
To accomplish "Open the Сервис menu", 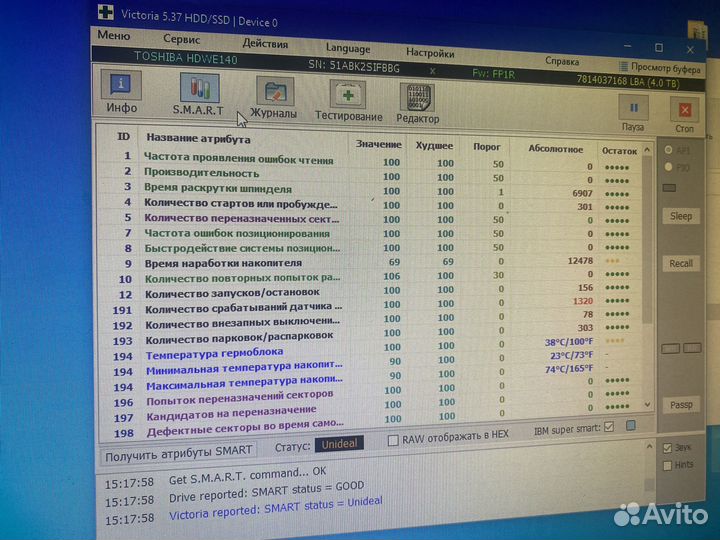I will click(x=181, y=39).
